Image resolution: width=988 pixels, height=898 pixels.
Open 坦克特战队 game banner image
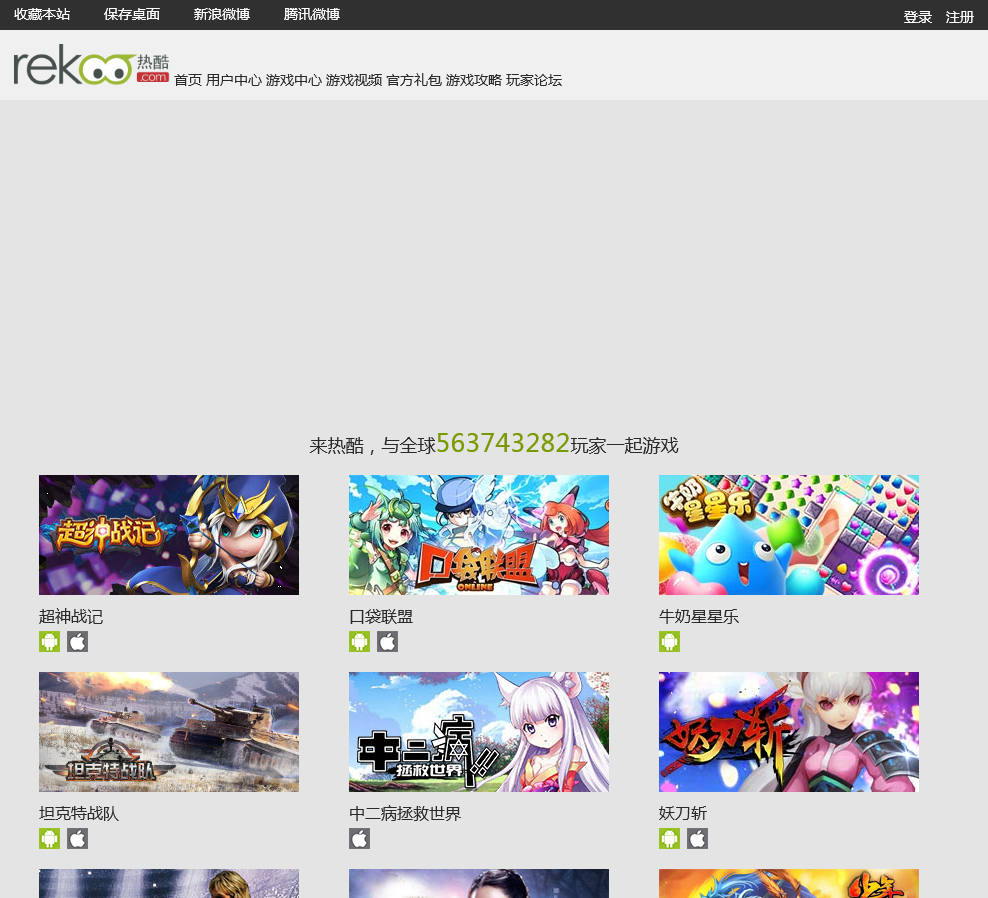pyautogui.click(x=169, y=732)
